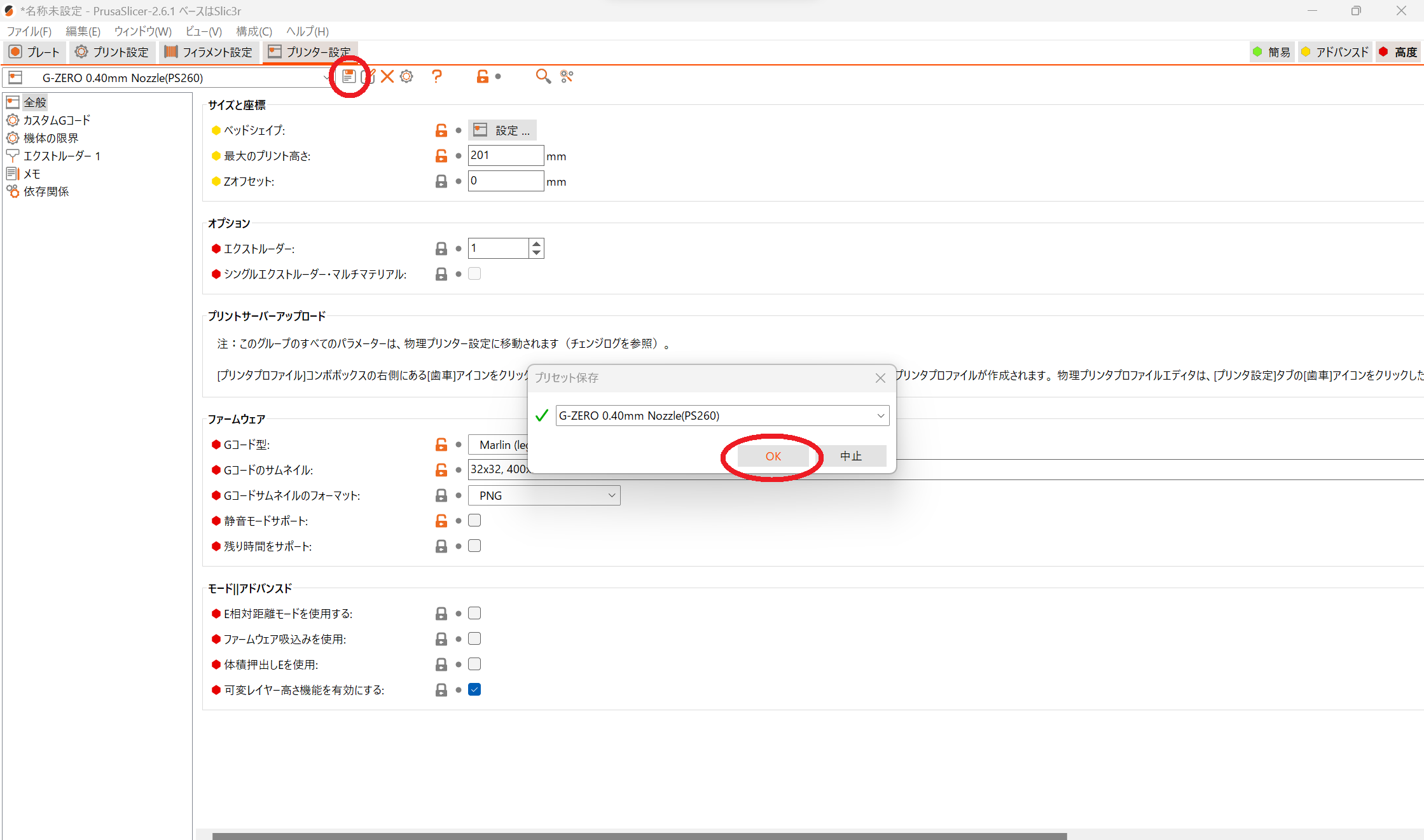This screenshot has height=840, width=1424.
Task: Click the lock beside ファームウェア吸込みを使用
Action: [x=441, y=639]
